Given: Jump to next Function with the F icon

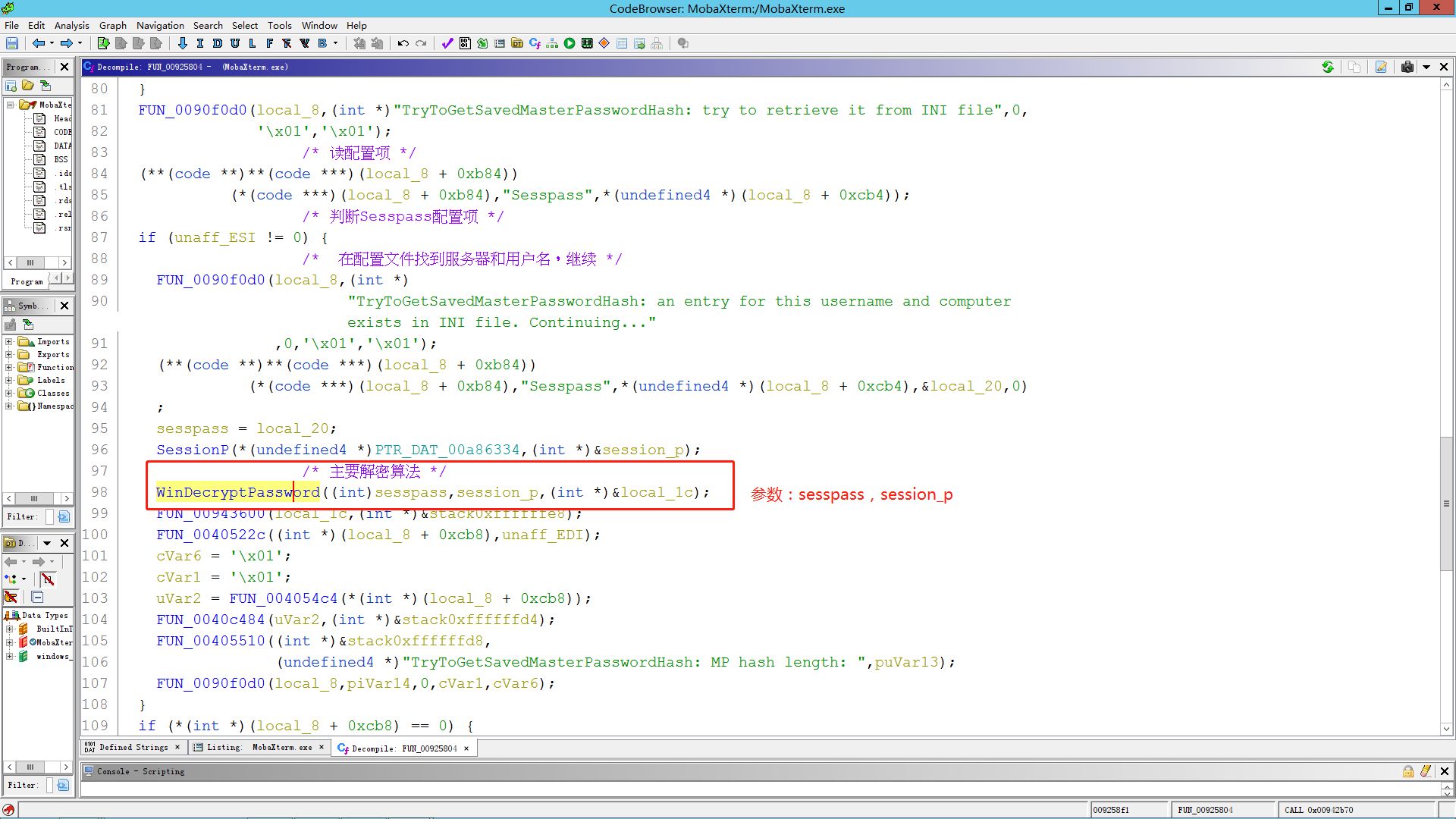Looking at the screenshot, I should (269, 43).
